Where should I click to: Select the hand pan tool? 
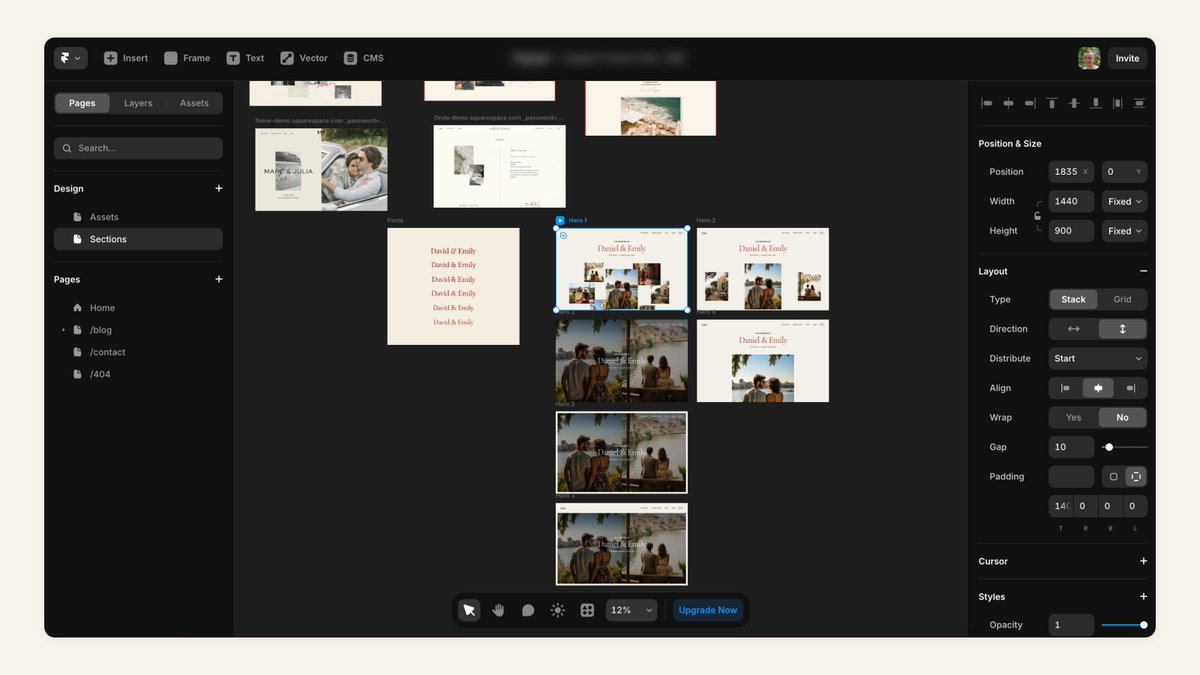498,610
